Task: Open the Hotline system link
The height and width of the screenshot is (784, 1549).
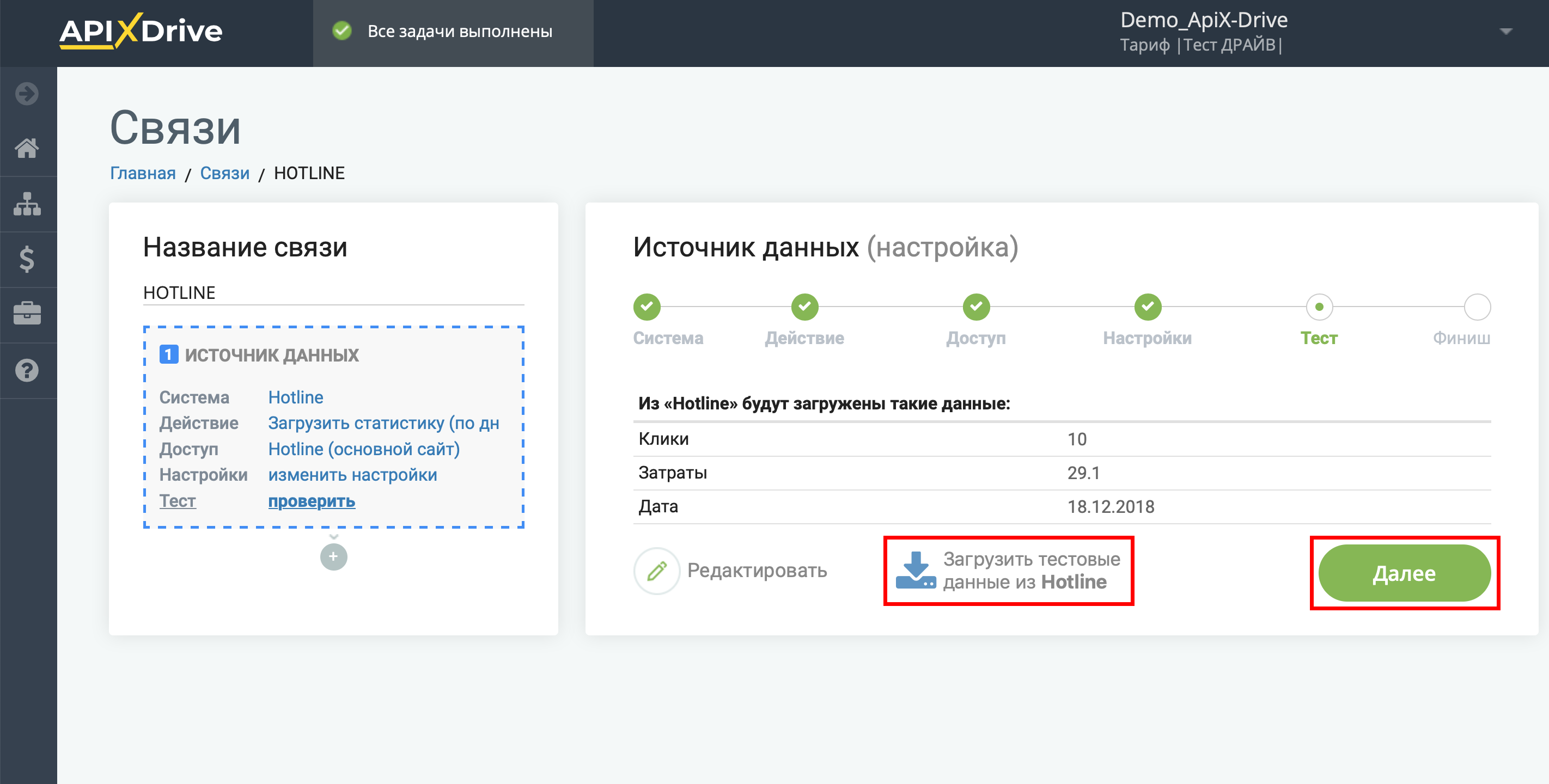Action: click(295, 397)
